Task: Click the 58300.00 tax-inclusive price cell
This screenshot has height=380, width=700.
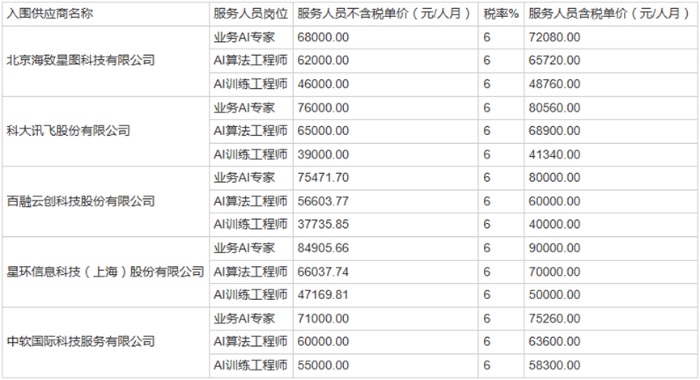Action: tap(611, 366)
